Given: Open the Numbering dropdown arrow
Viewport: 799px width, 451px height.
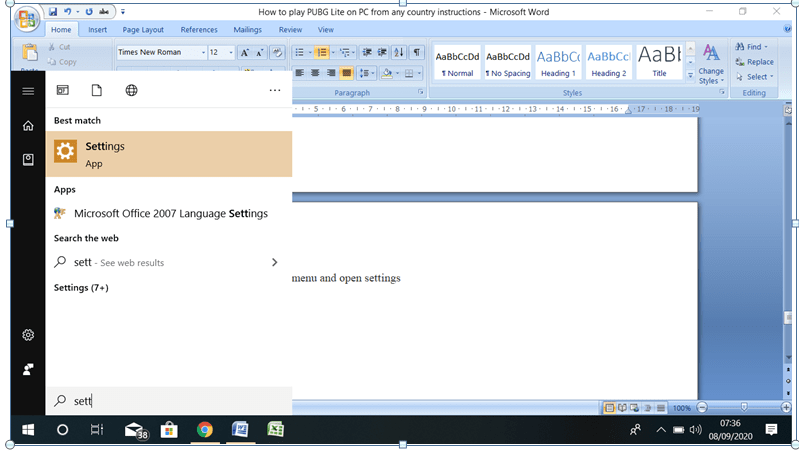Looking at the screenshot, I should click(x=333, y=52).
